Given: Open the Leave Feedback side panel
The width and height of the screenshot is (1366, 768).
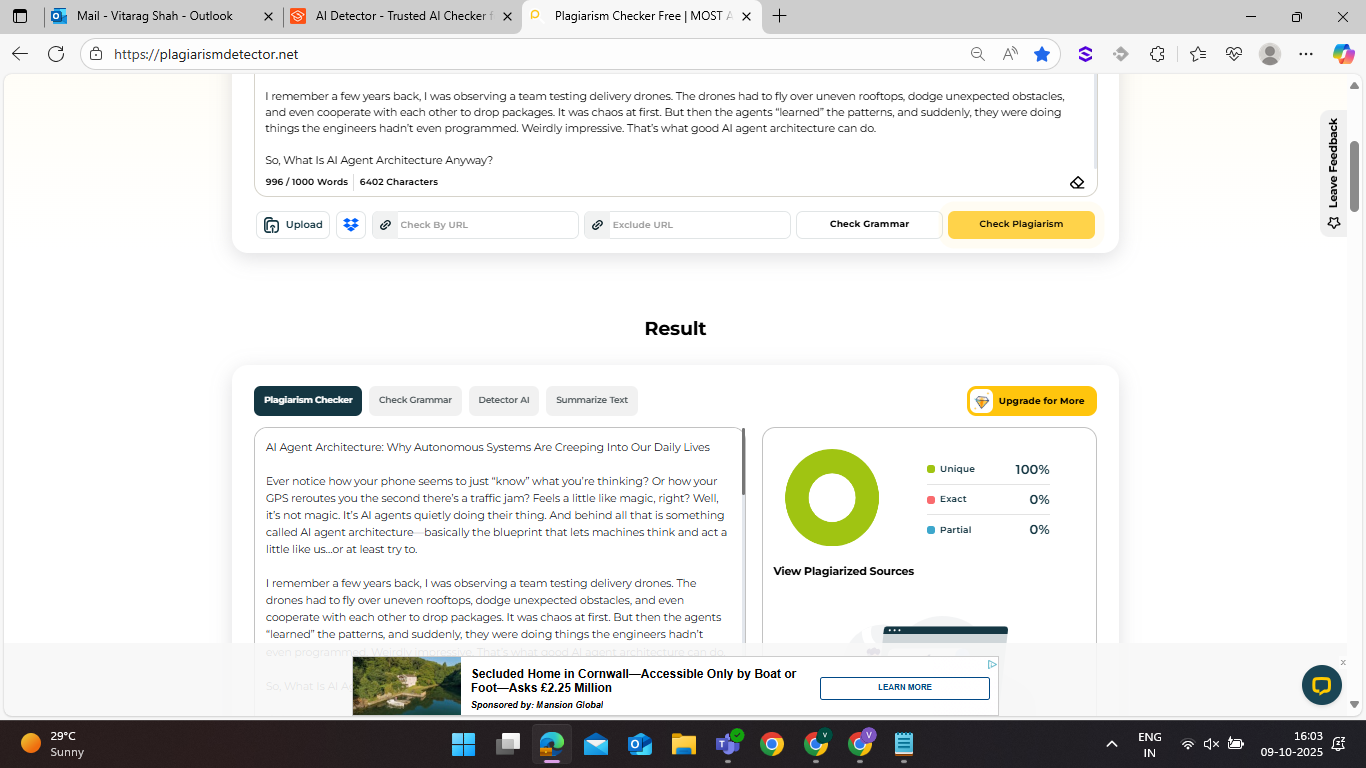Looking at the screenshot, I should (x=1333, y=172).
